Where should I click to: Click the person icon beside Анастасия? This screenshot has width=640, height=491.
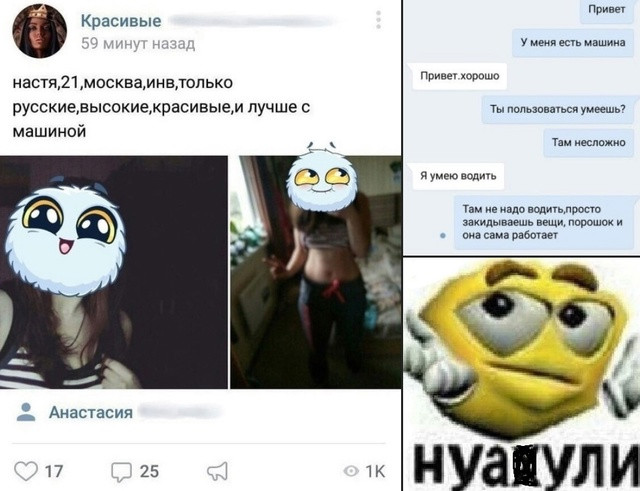[x=26, y=412]
